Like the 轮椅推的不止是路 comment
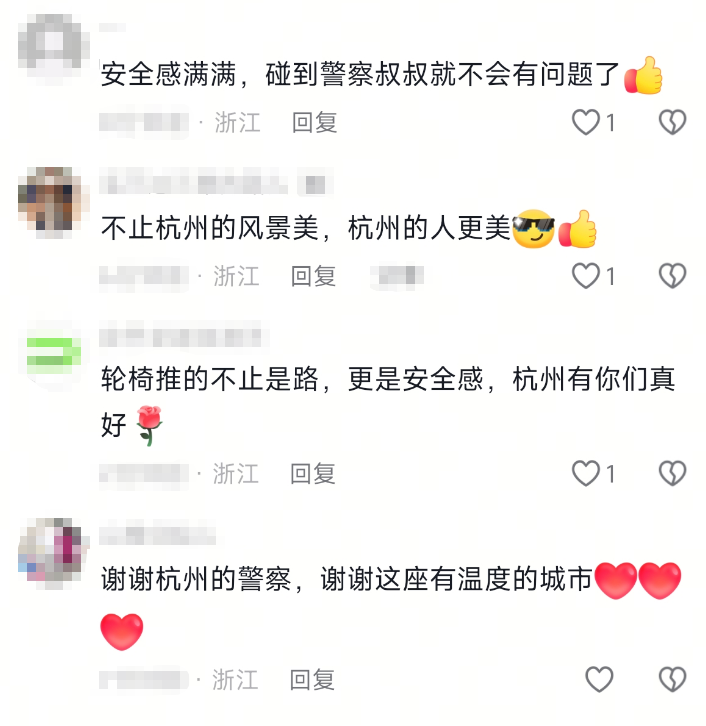 coord(586,473)
